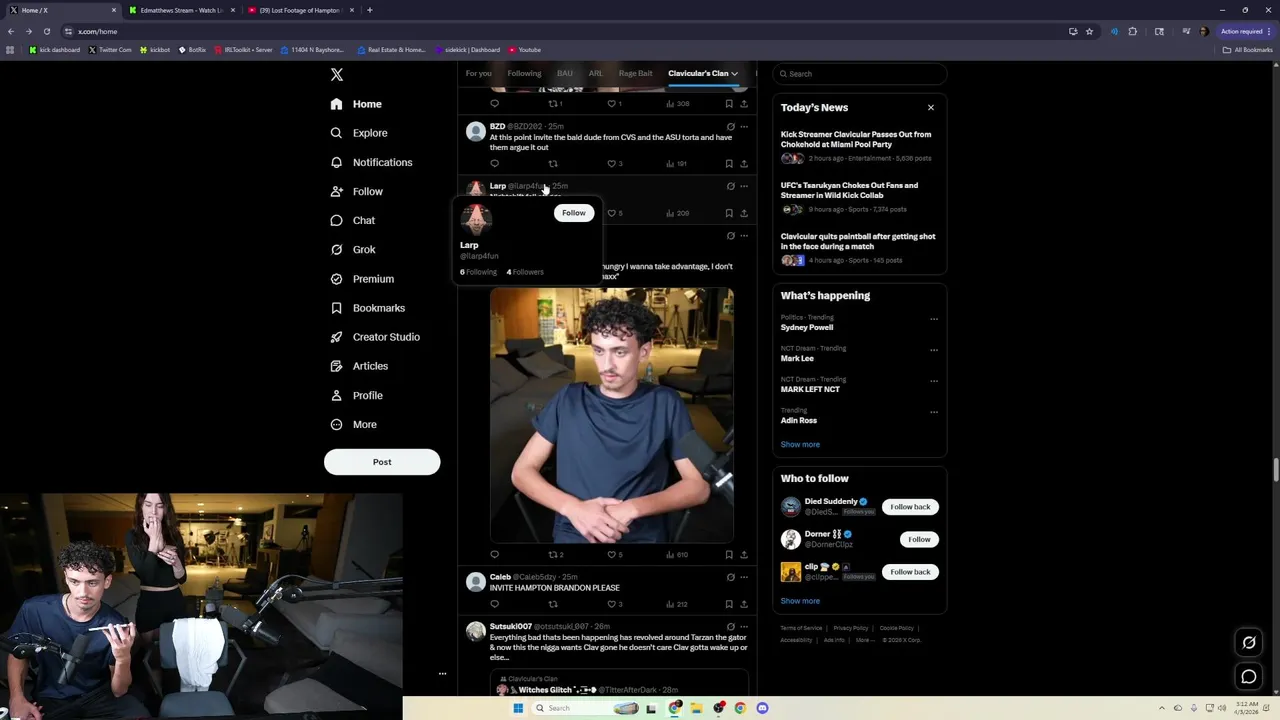
Task: Click the X search field
Action: 860,74
